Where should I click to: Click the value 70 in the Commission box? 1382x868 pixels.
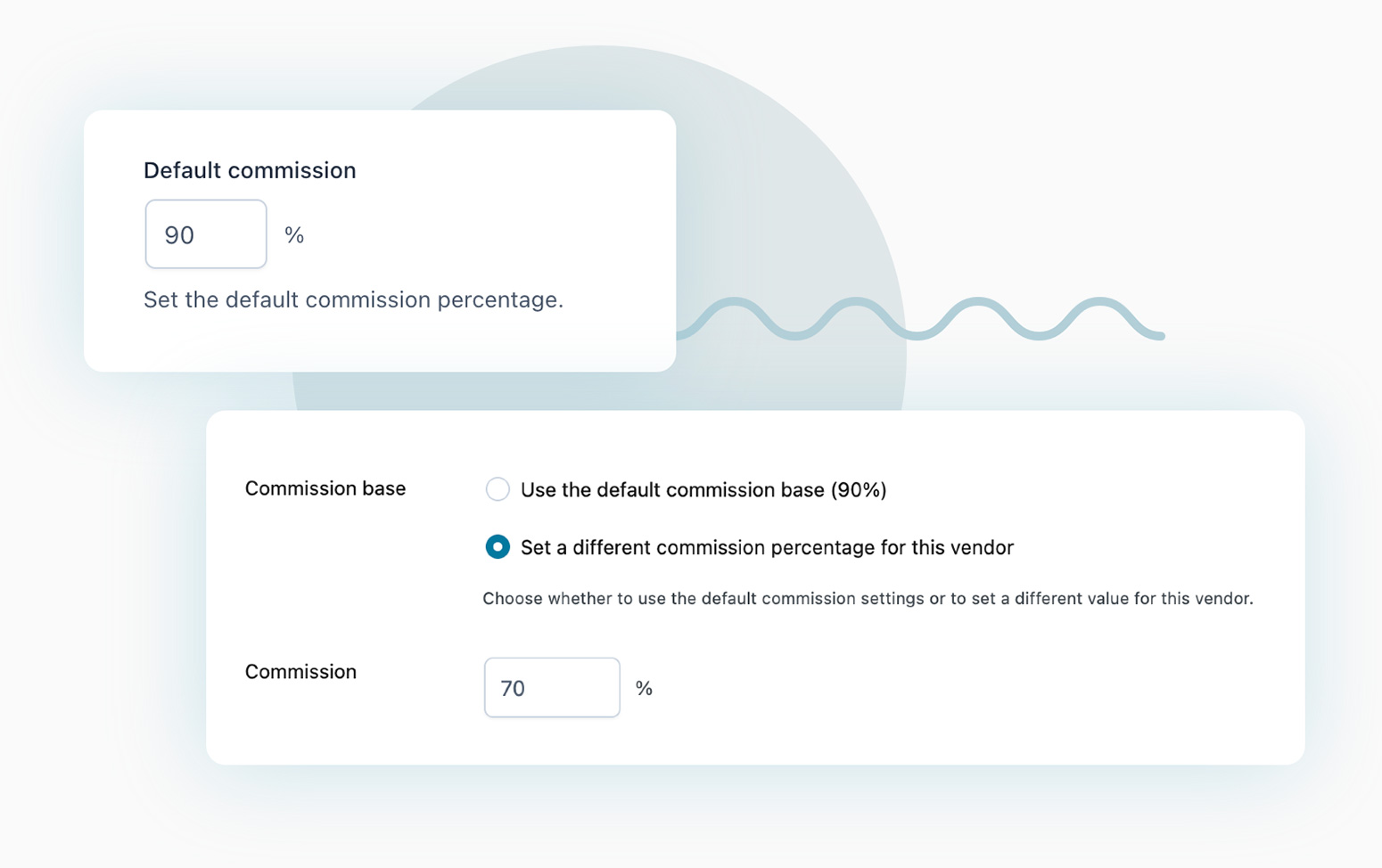513,688
